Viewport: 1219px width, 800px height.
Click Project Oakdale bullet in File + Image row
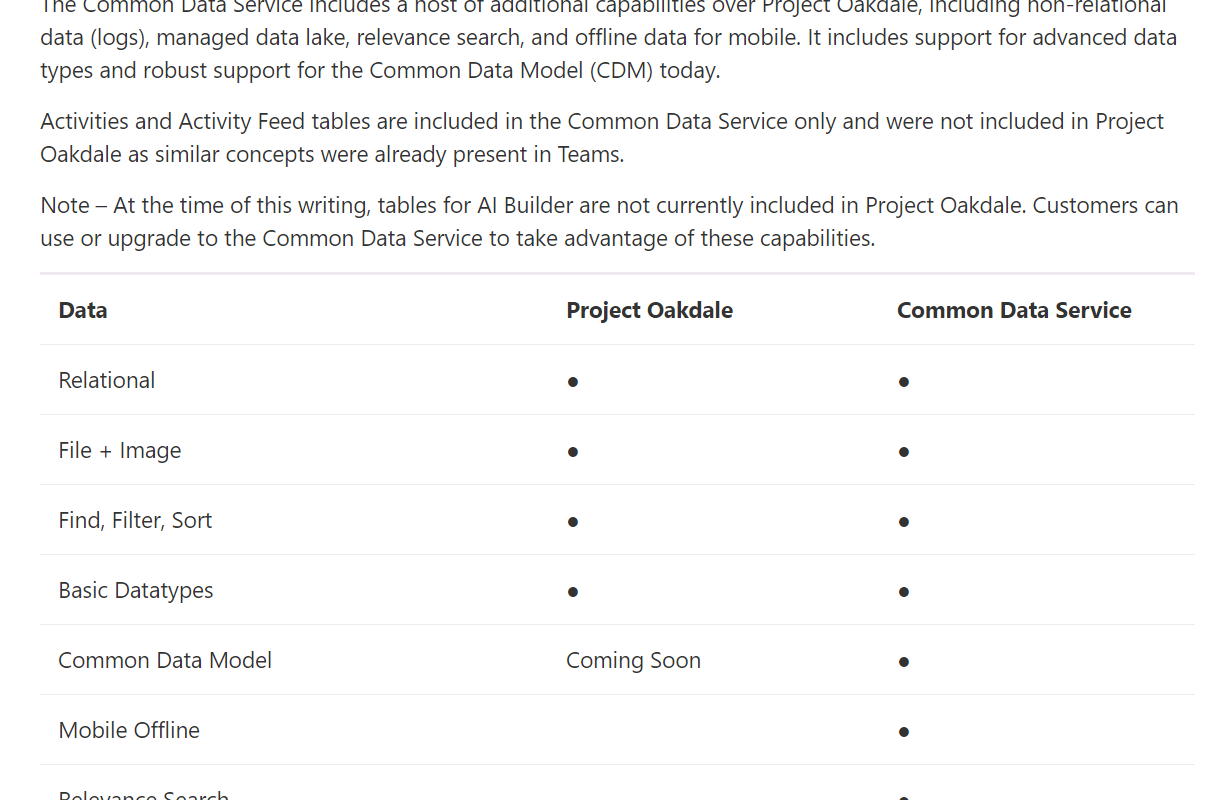[x=573, y=452]
